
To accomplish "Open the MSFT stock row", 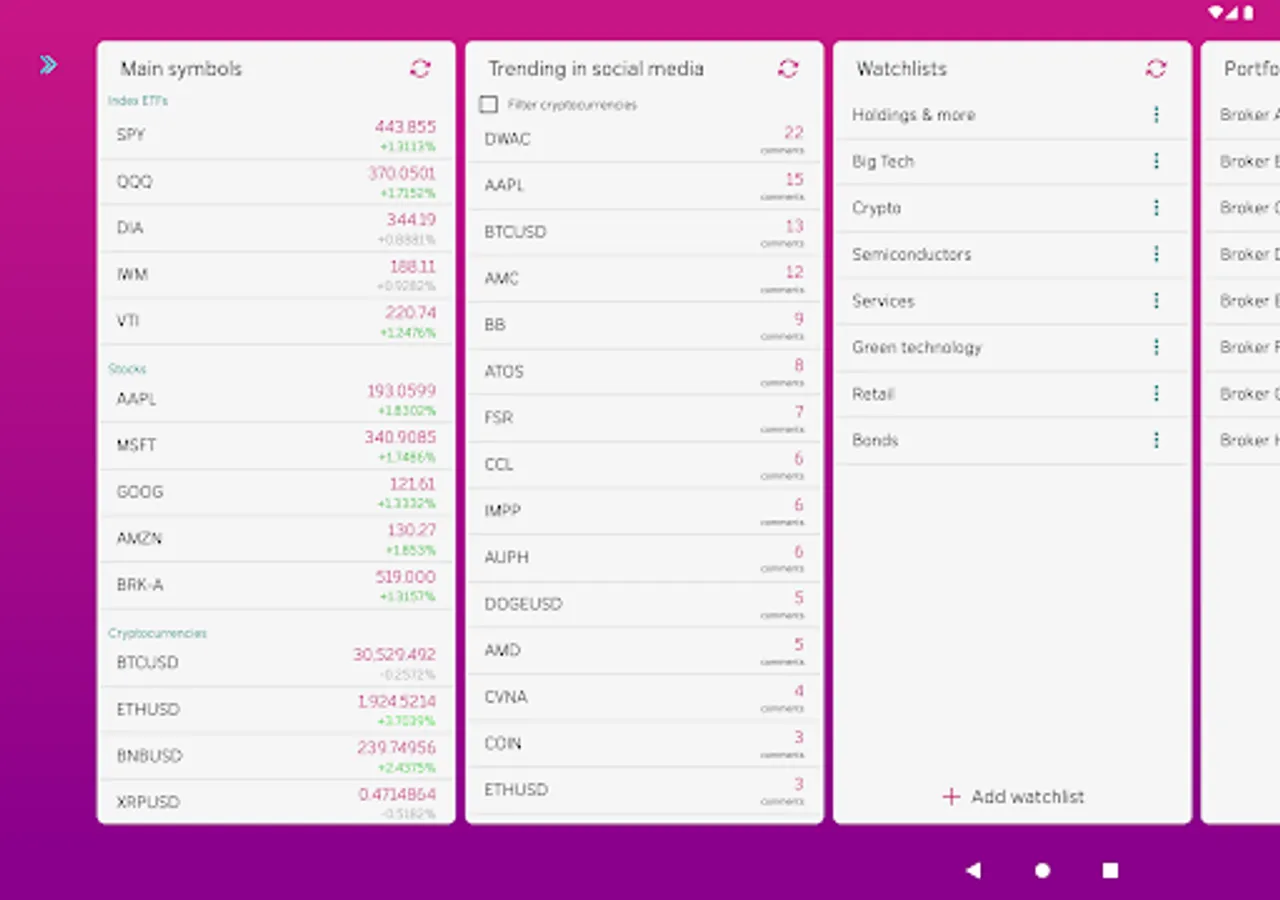I will [276, 445].
